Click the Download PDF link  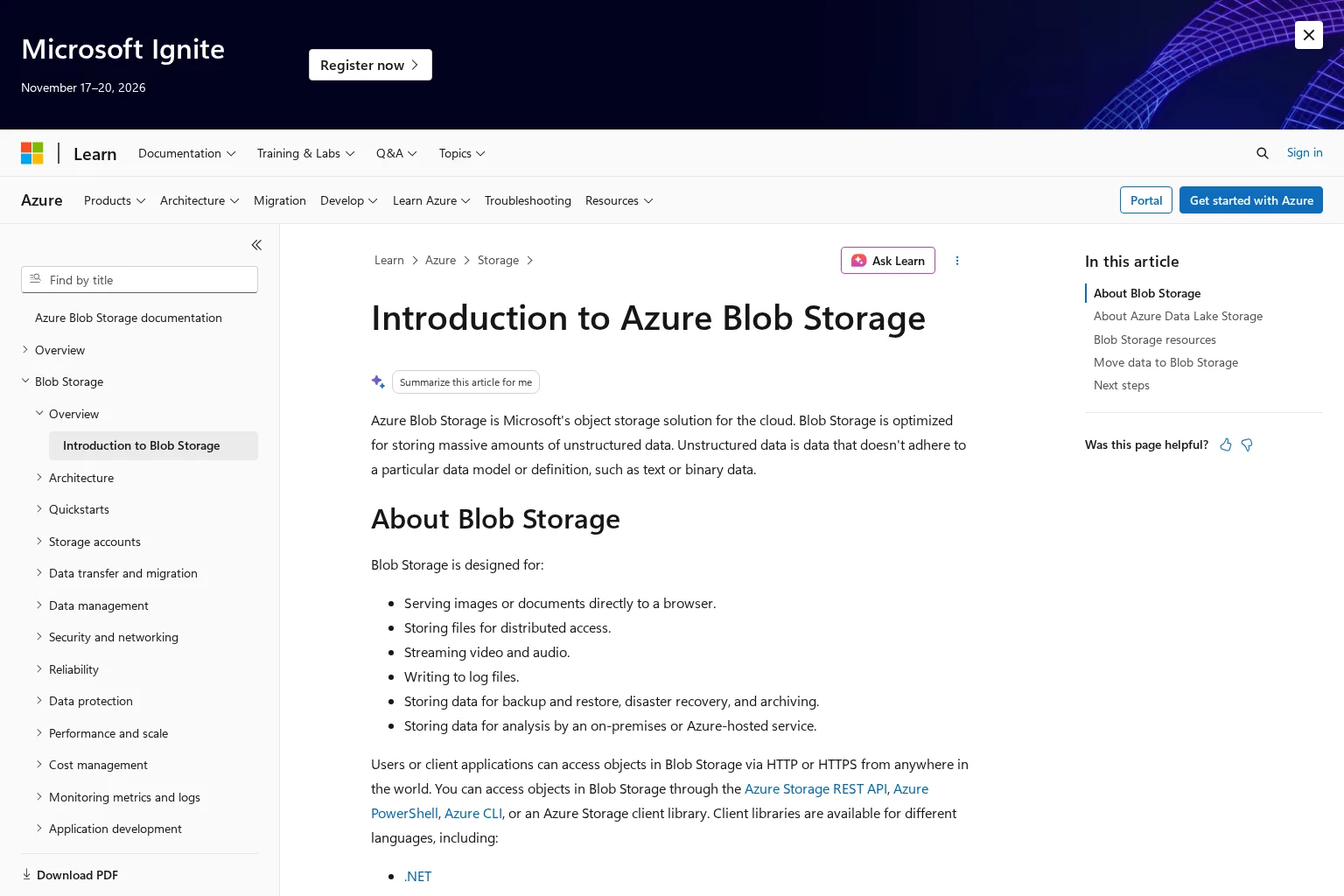[70, 875]
